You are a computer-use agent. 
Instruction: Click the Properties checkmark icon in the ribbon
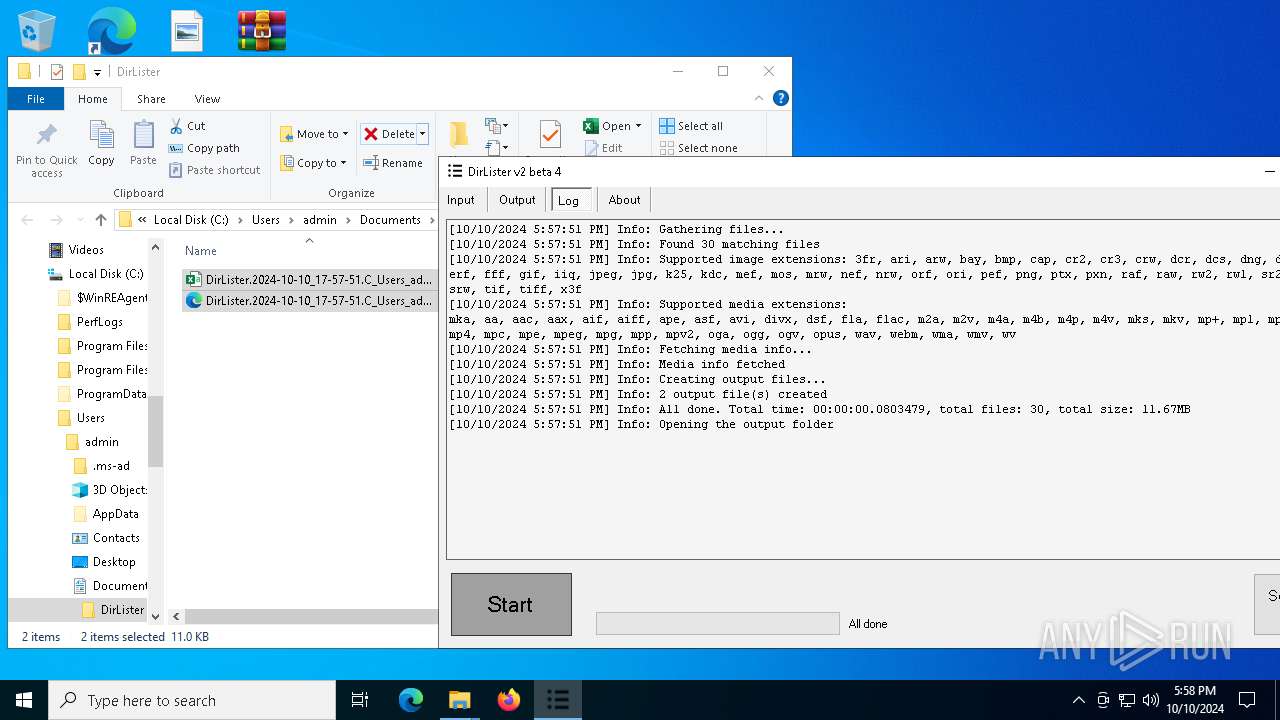click(x=550, y=134)
